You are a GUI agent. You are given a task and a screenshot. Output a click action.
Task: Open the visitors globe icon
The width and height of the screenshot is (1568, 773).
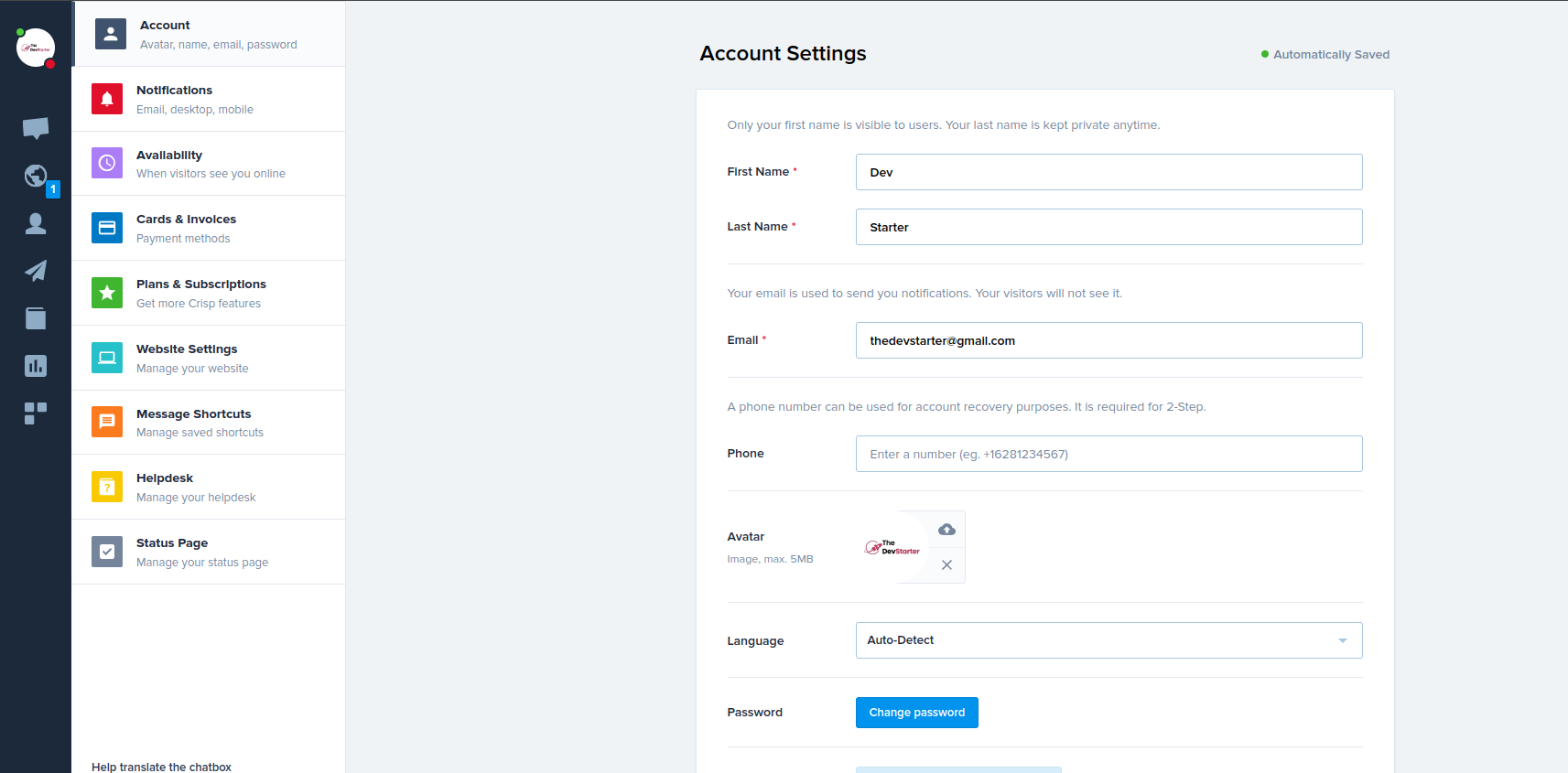tap(36, 176)
